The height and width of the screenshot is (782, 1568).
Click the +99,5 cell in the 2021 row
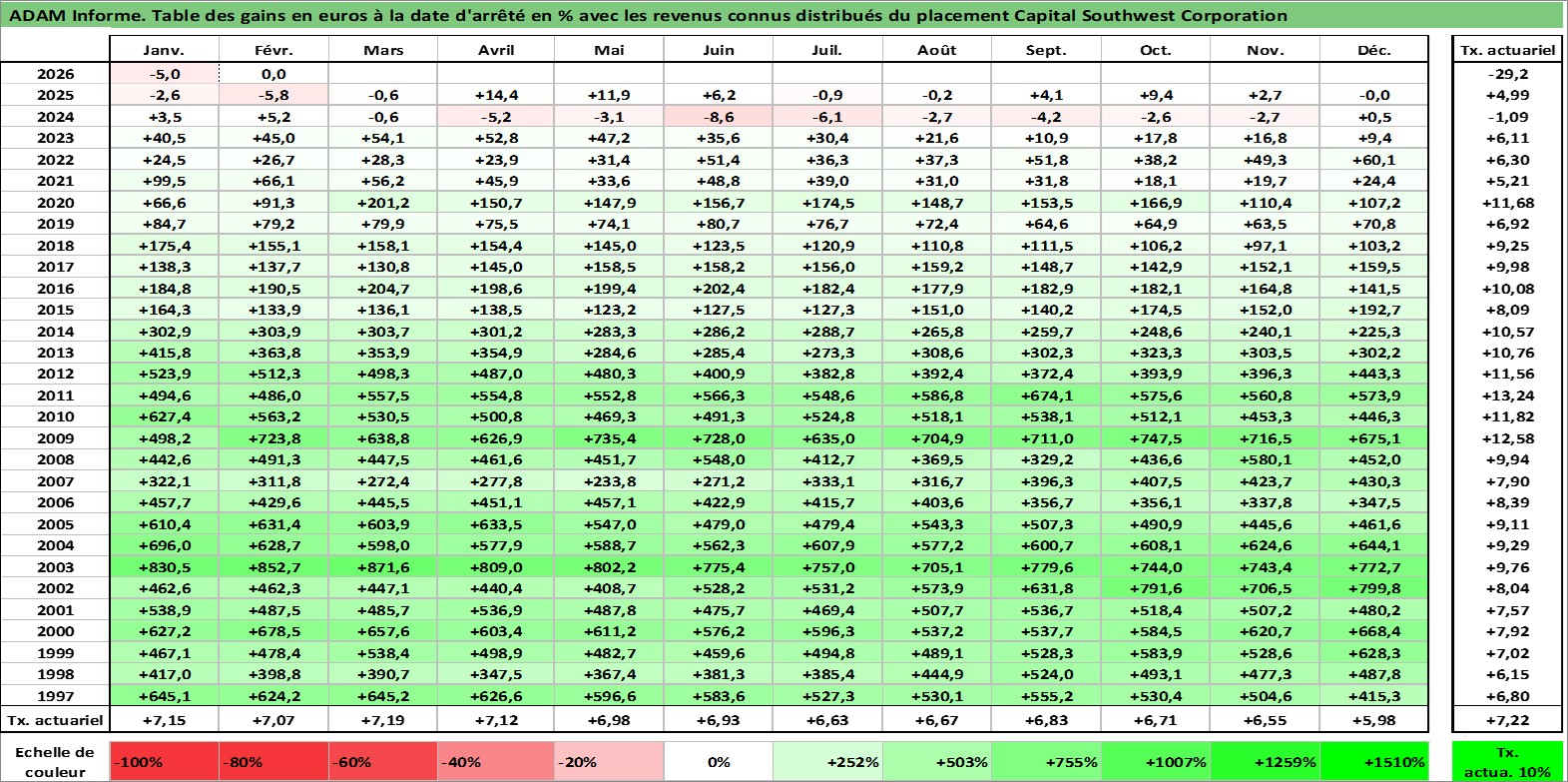(164, 181)
